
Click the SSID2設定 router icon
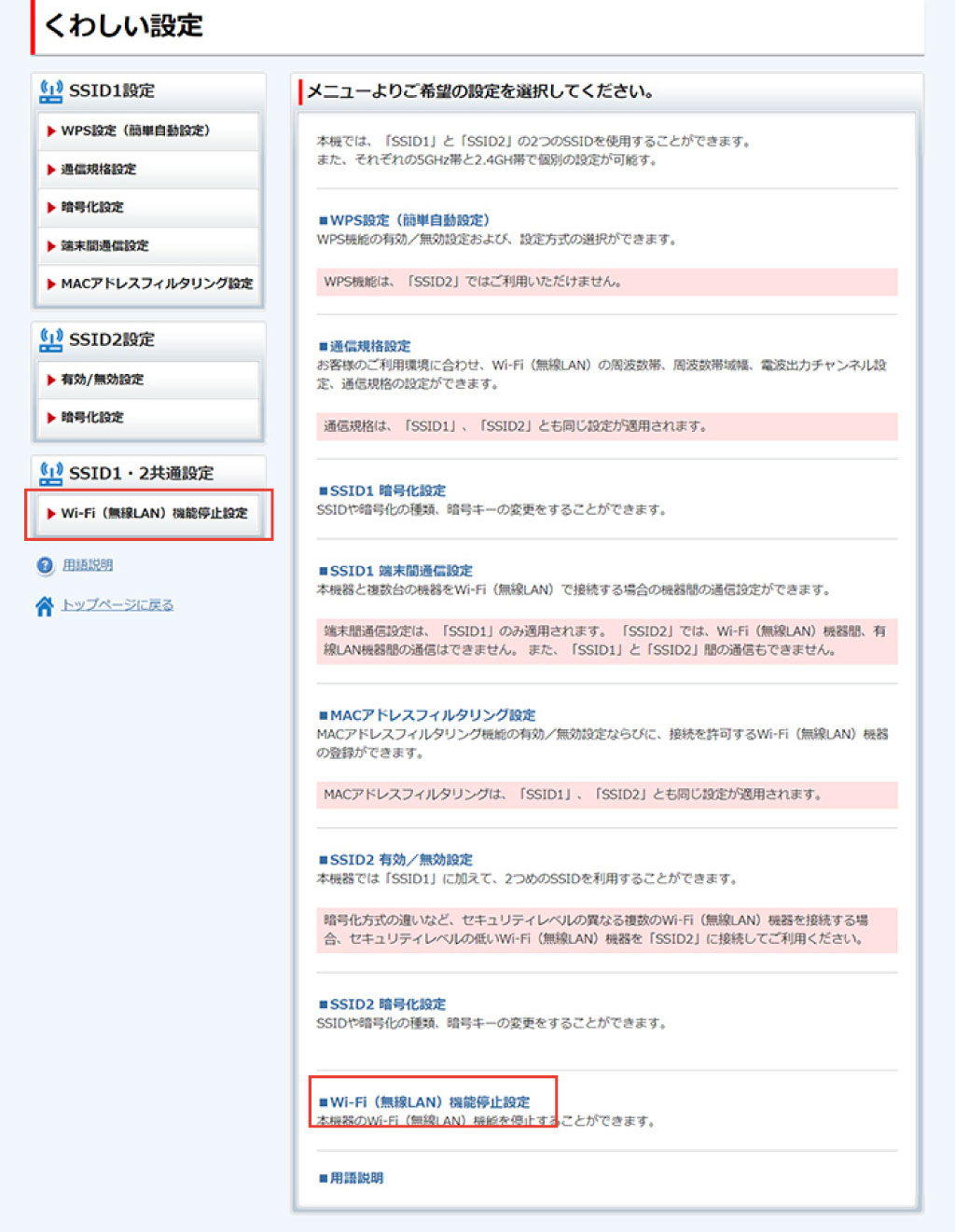point(50,340)
